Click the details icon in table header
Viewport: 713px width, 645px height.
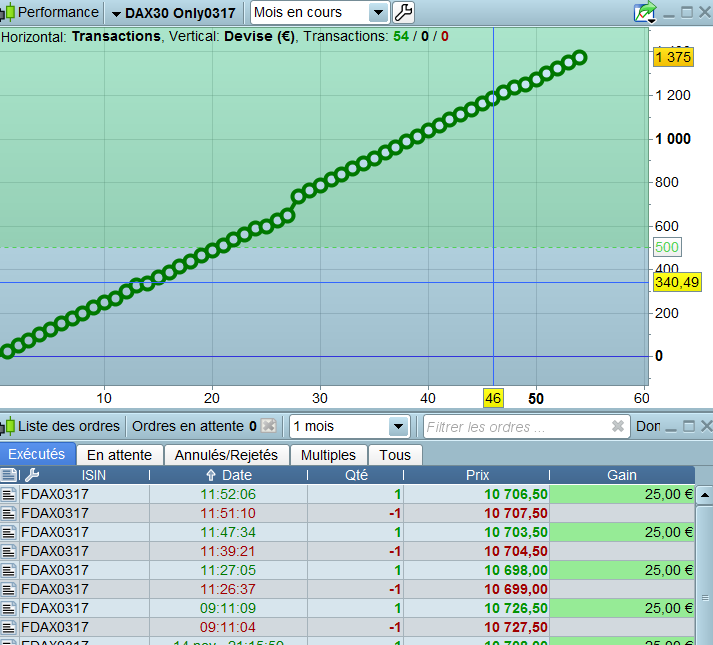pos(9,475)
